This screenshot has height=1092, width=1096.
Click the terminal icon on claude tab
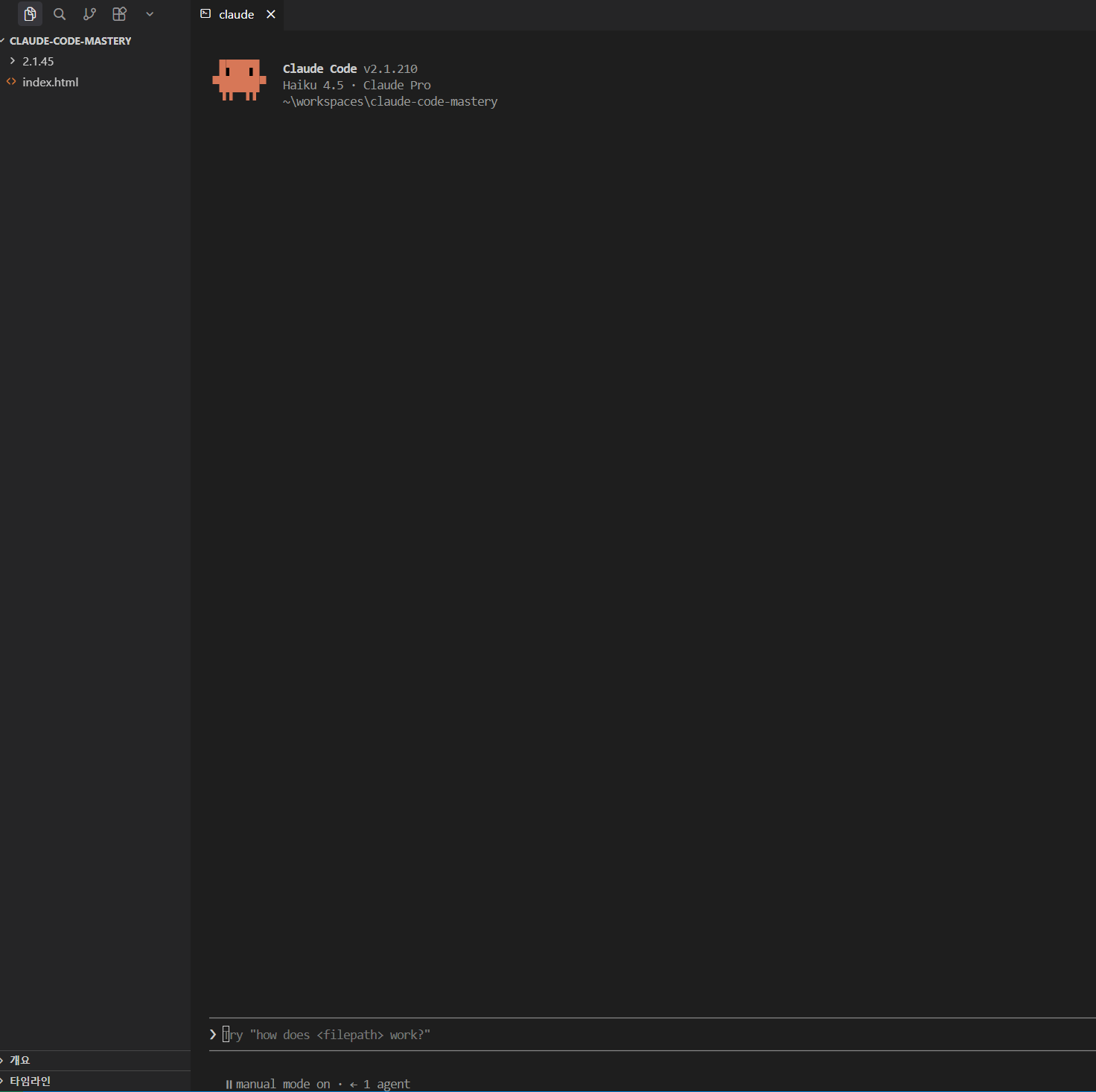tap(206, 14)
